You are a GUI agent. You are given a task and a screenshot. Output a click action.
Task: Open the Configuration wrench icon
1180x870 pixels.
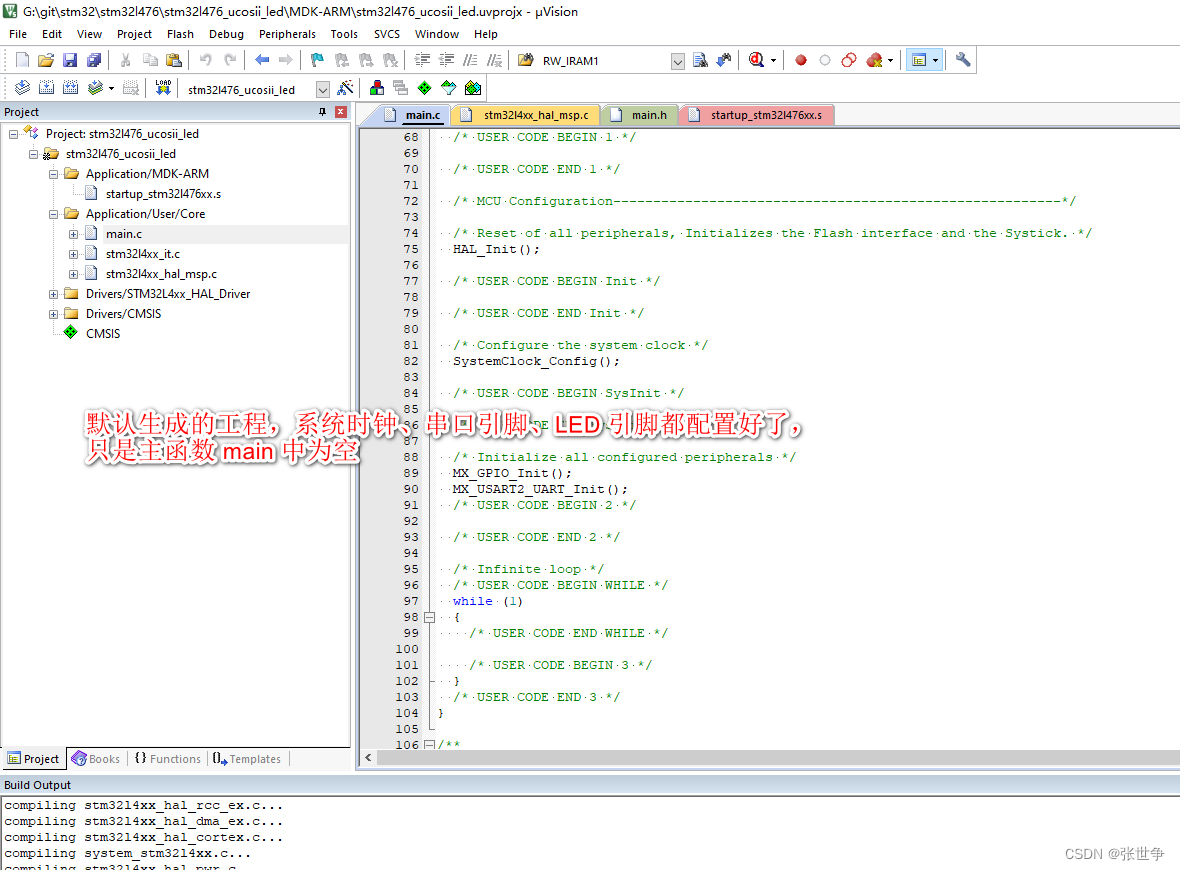[x=961, y=59]
